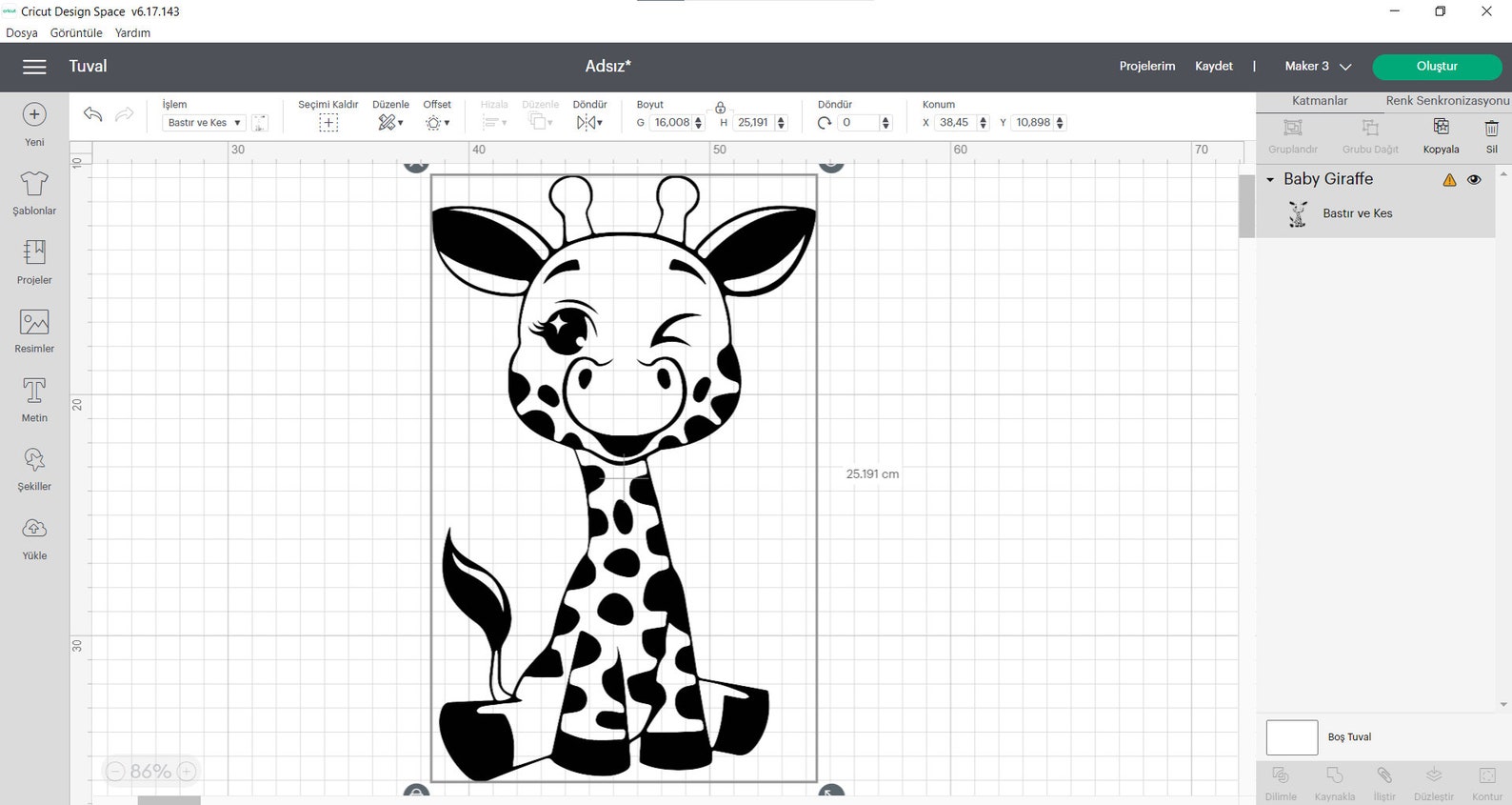
Task: Collapse the Baby Giraffe layer group
Action: [1270, 179]
